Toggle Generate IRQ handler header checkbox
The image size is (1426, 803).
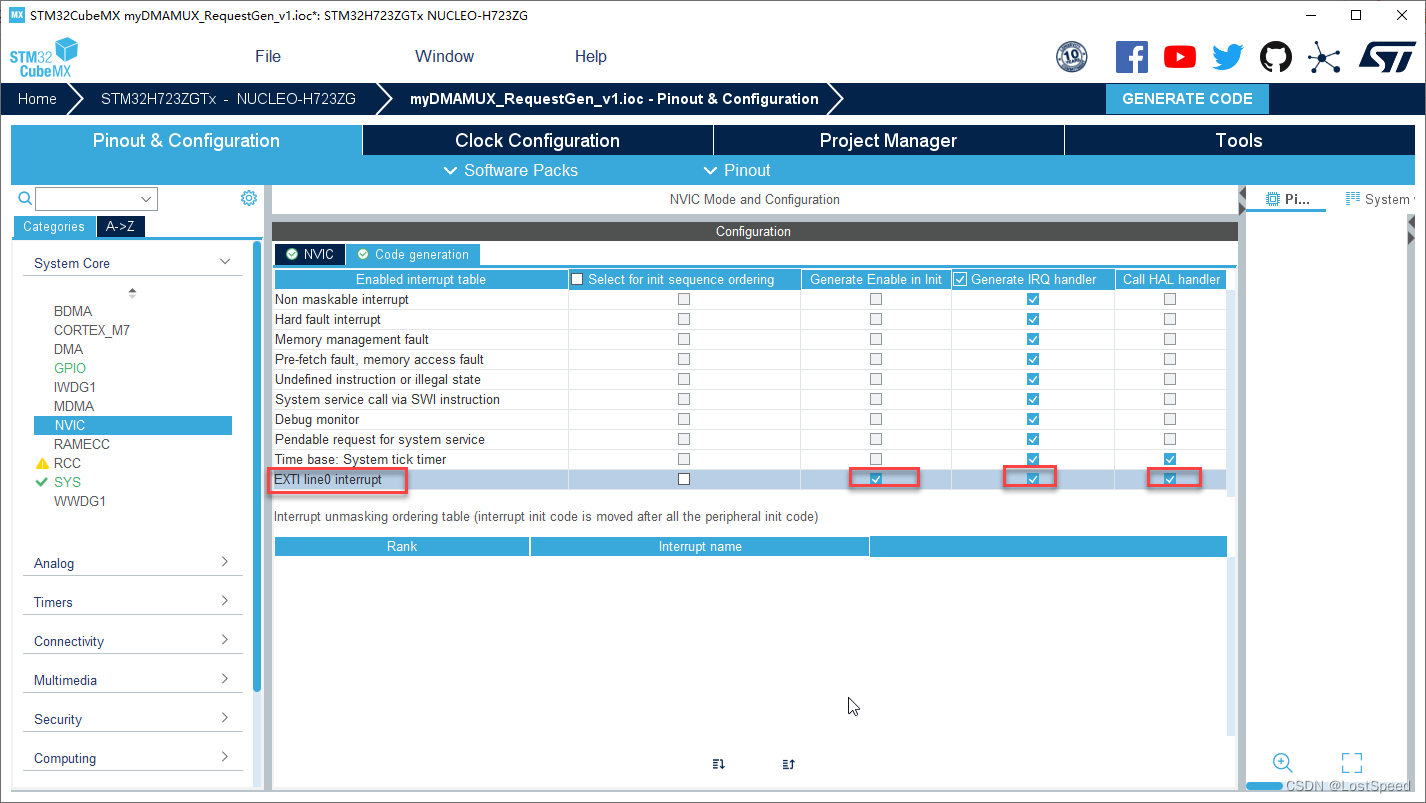[960, 279]
